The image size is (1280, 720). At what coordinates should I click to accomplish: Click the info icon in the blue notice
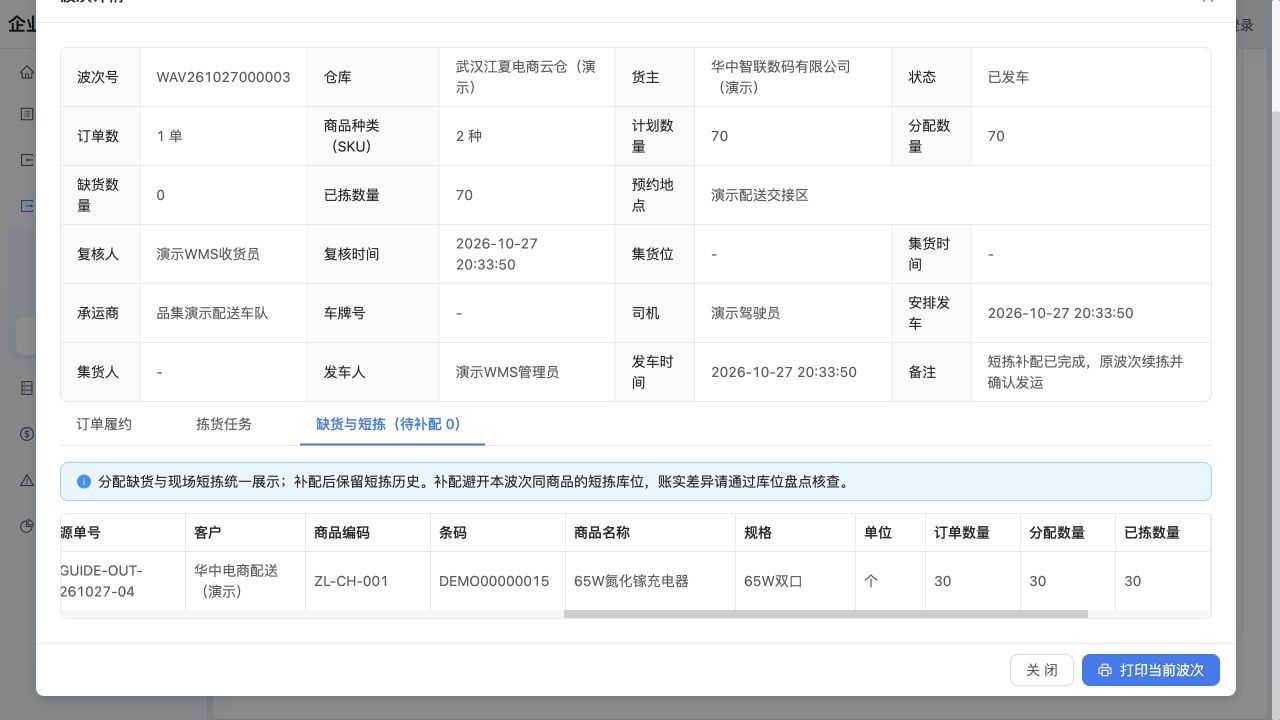click(84, 482)
